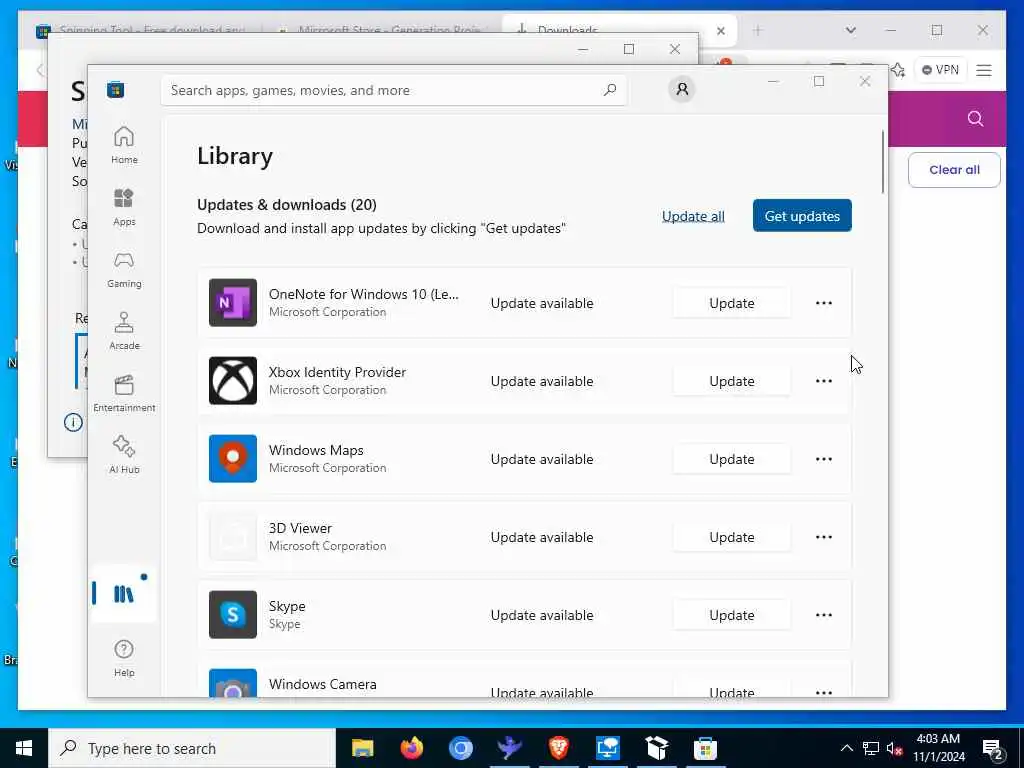Open the notification center icon
Viewport: 1024px width, 768px height.
click(992, 749)
